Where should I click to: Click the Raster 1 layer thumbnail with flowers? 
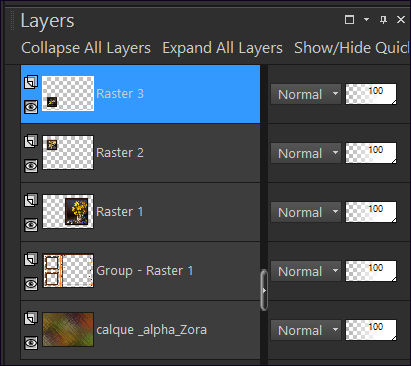pos(68,212)
